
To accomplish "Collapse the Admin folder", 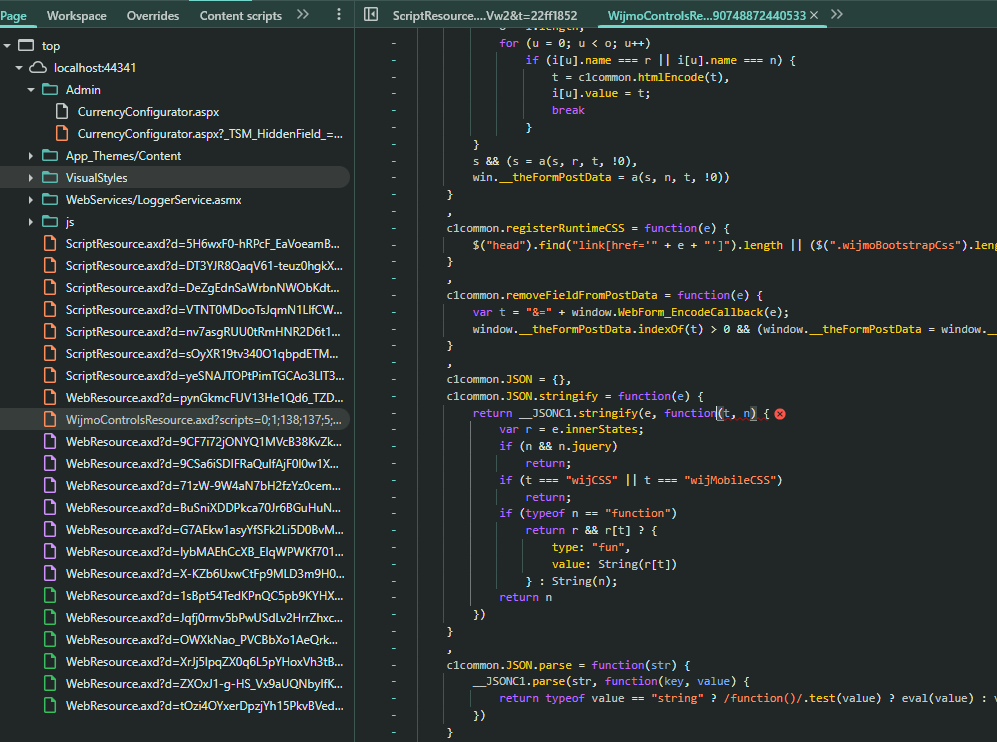I will pyautogui.click(x=32, y=90).
